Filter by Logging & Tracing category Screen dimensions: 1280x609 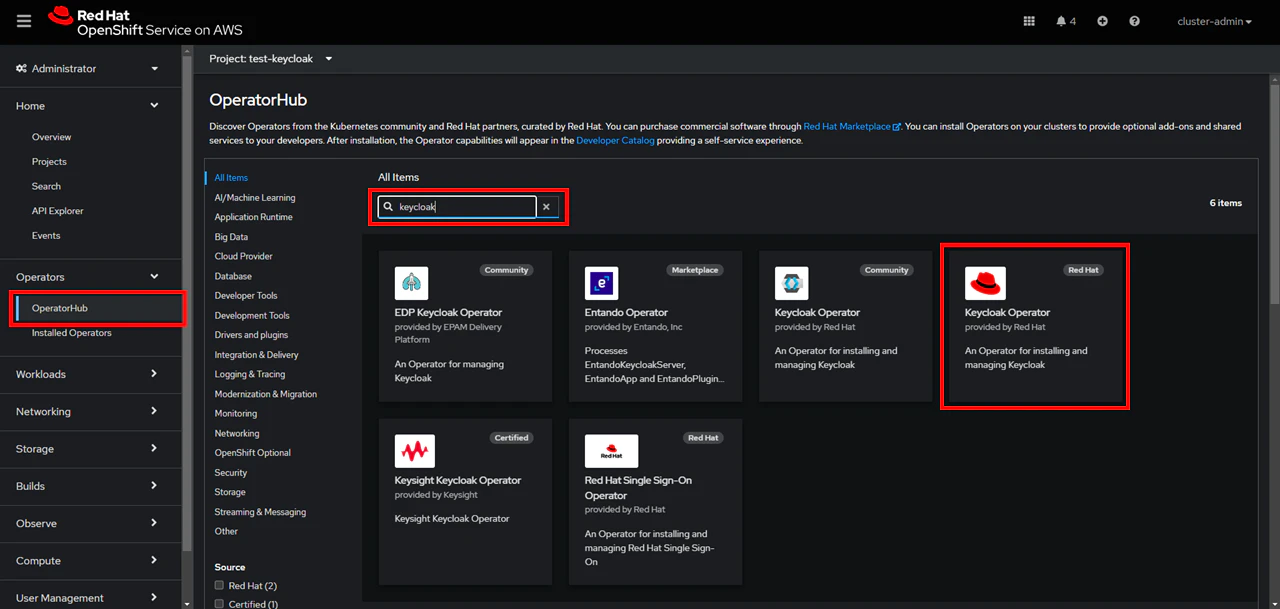(x=249, y=374)
